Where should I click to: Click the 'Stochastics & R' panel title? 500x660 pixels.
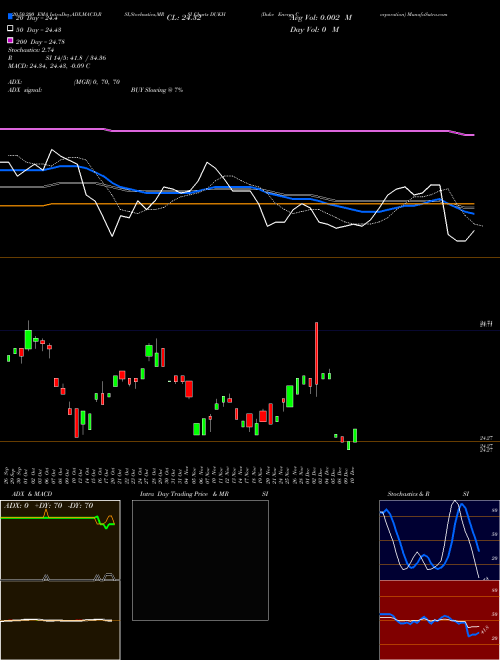pos(409,494)
